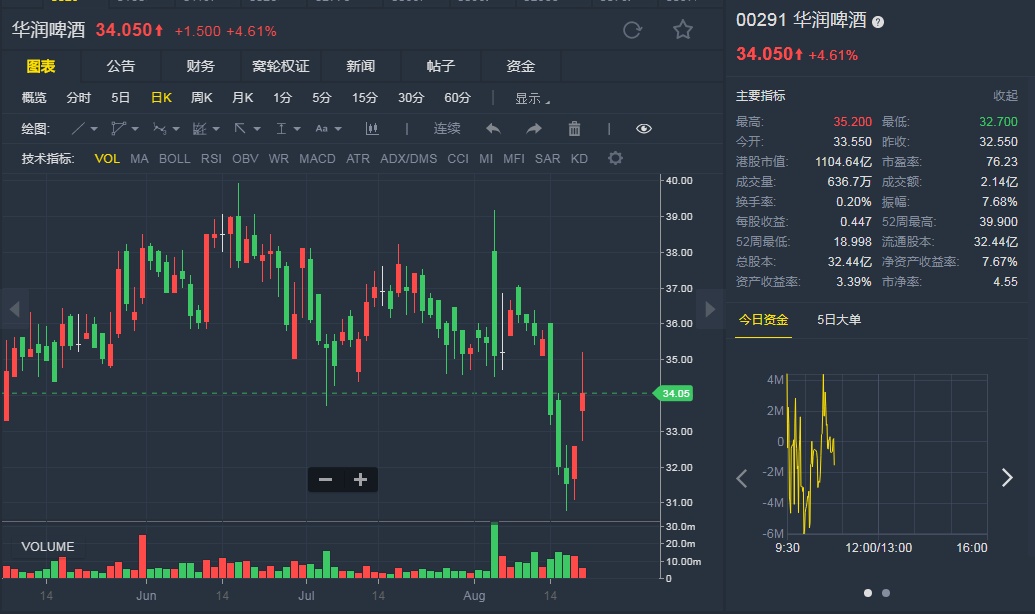Switch chart to 15分 interval
Screen dimensions: 1035x614
click(364, 98)
